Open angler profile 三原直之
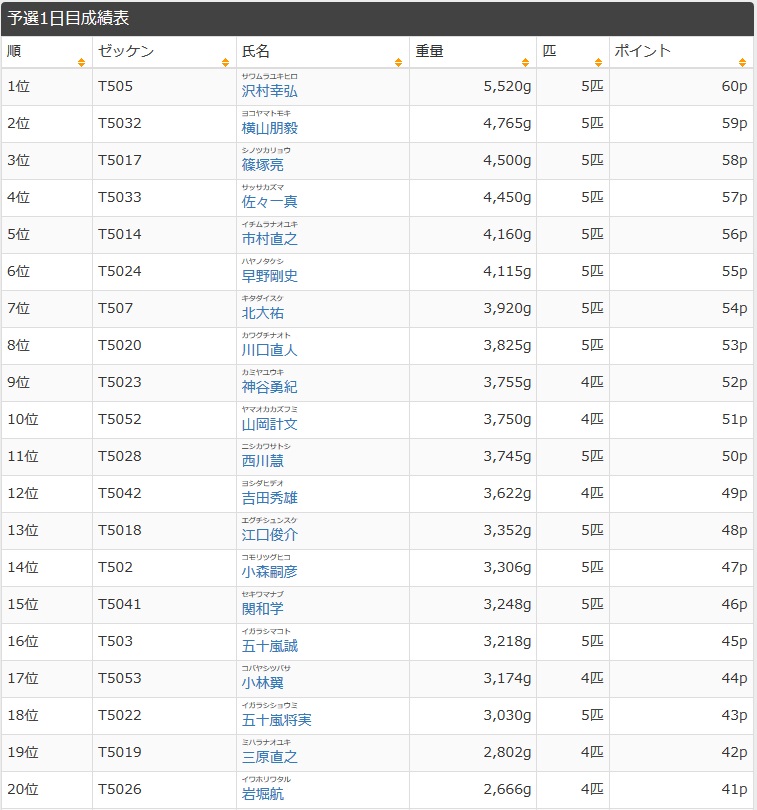757x810 pixels. pyautogui.click(x=270, y=757)
